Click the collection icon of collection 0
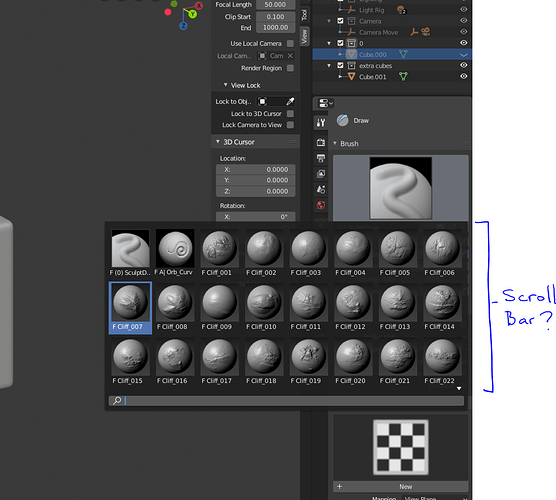556x500 pixels. coord(351,43)
